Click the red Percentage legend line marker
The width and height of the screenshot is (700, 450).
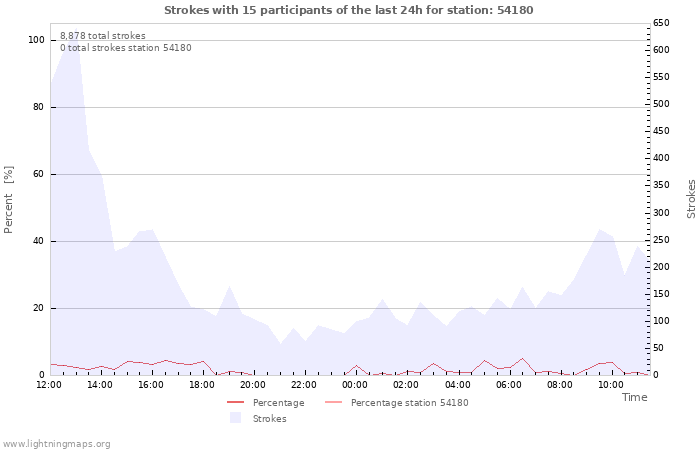tap(236, 403)
